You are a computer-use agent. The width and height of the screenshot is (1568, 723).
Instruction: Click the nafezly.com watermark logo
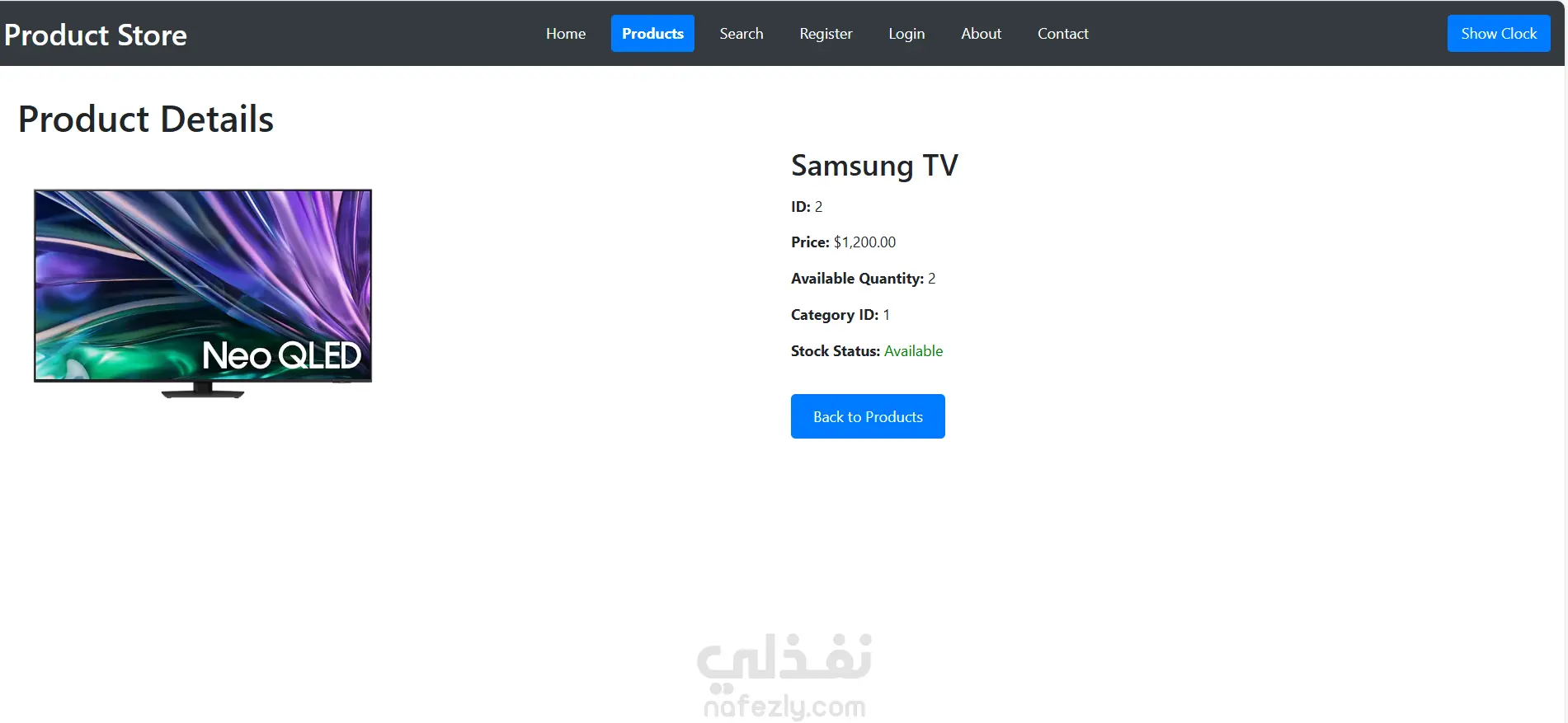coord(784,676)
